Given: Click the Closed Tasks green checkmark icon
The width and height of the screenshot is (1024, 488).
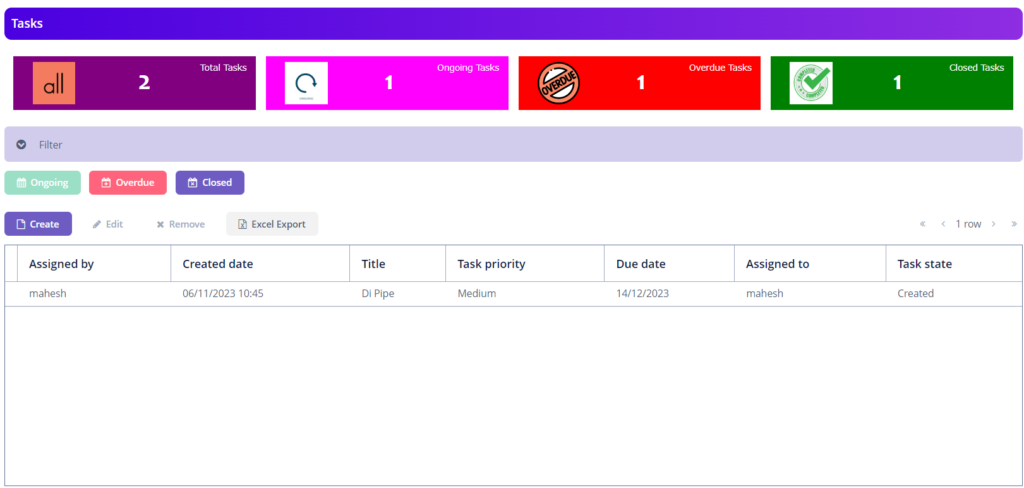Looking at the screenshot, I should 811,83.
